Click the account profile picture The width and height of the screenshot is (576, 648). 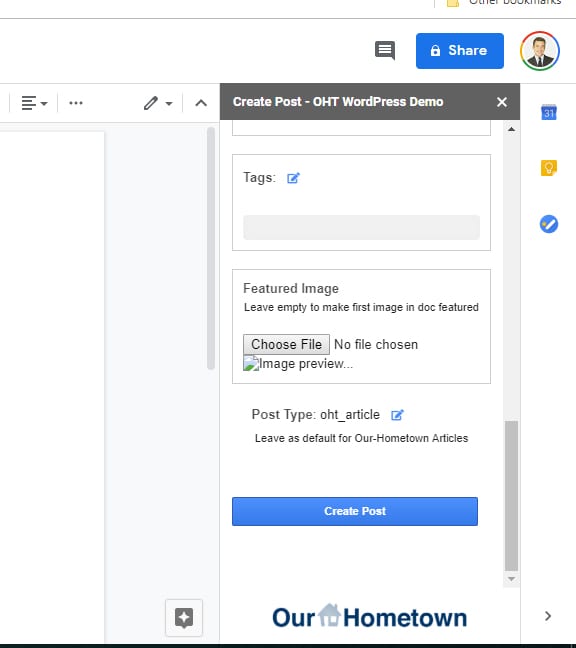click(x=540, y=51)
